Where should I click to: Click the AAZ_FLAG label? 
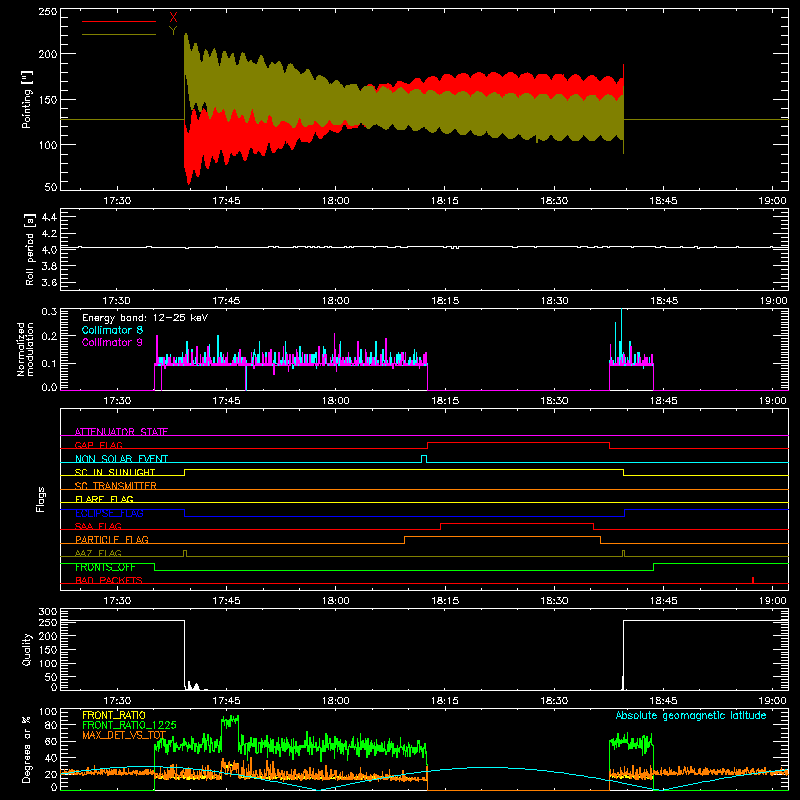coord(98,553)
